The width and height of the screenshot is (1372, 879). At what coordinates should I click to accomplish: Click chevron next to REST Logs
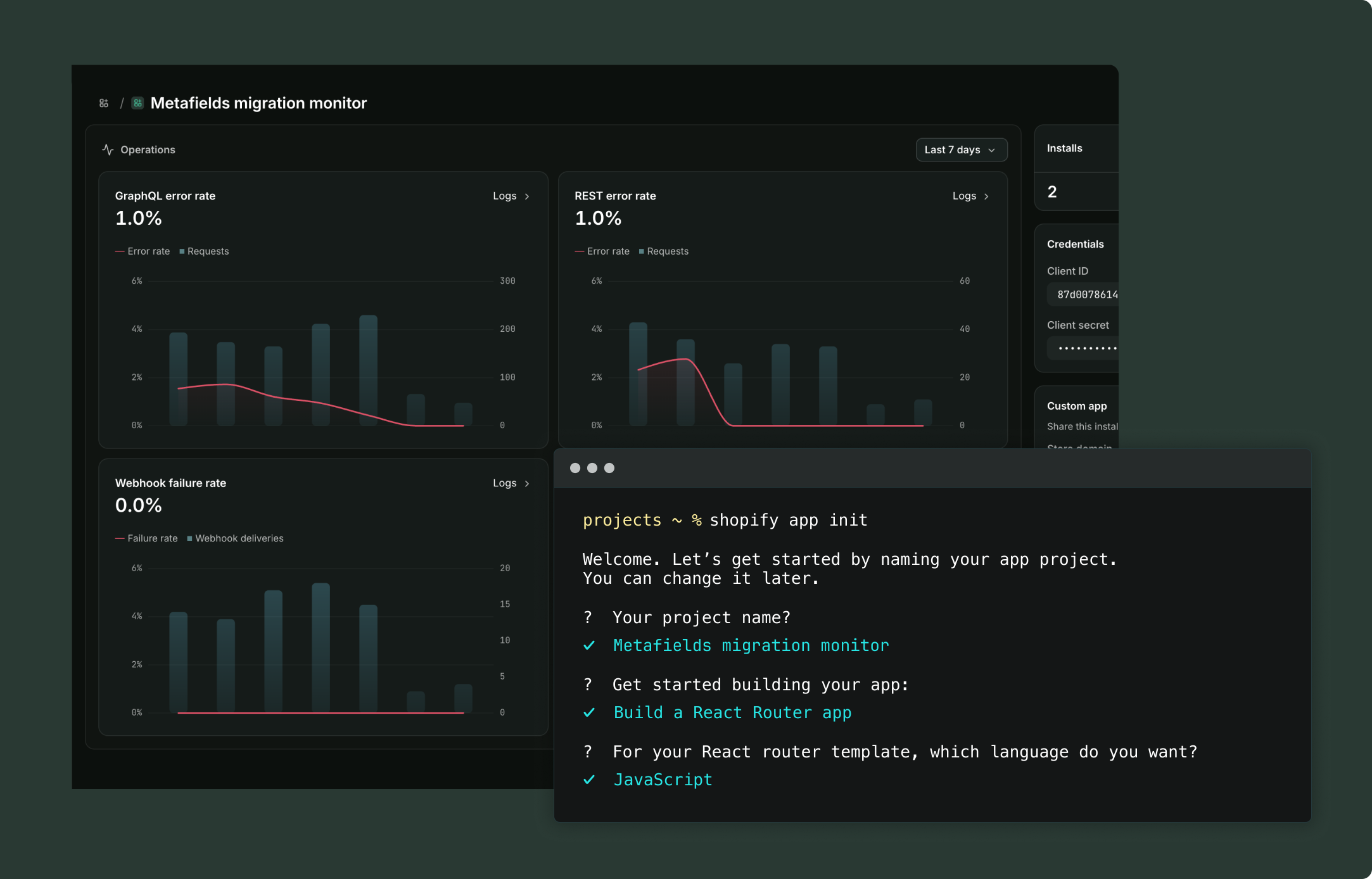tap(986, 196)
